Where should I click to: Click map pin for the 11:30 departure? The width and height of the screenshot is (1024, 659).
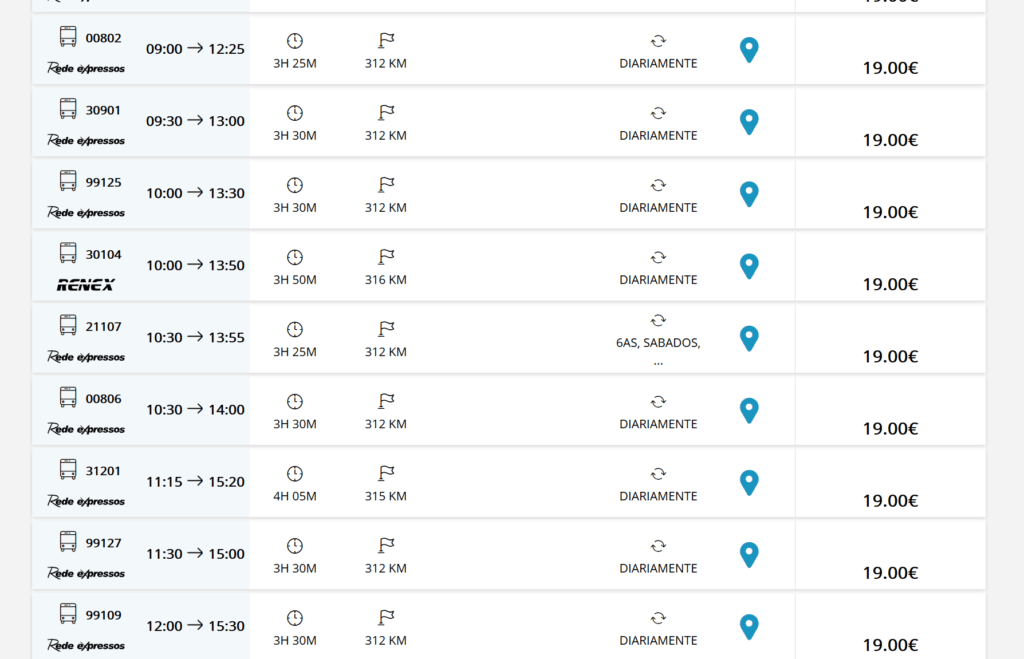pyautogui.click(x=749, y=555)
